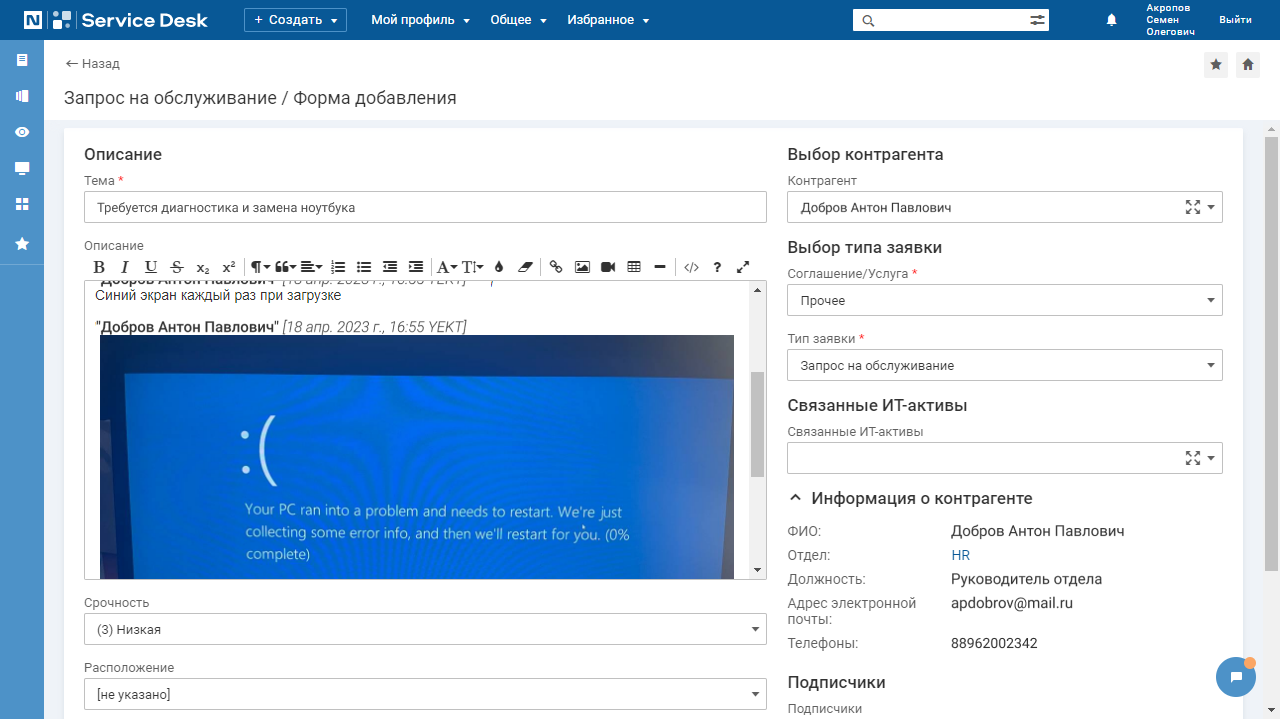Open advanced search filter settings

tap(1037, 20)
